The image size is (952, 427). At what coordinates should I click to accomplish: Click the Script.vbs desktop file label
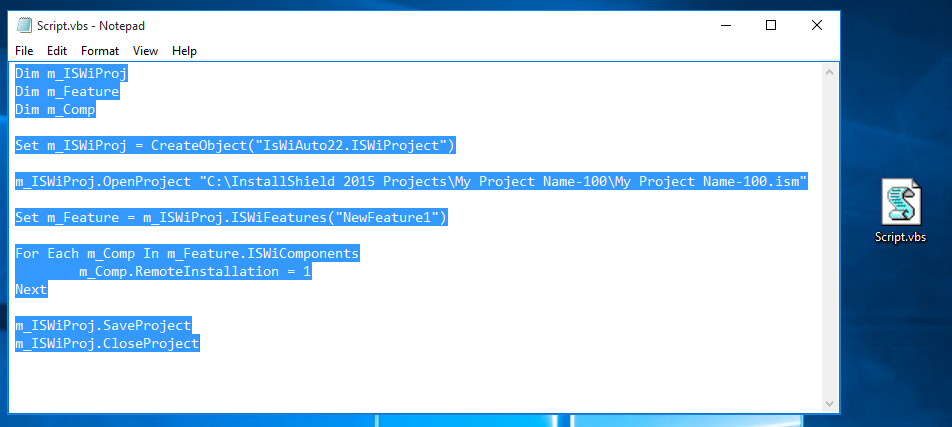(901, 237)
